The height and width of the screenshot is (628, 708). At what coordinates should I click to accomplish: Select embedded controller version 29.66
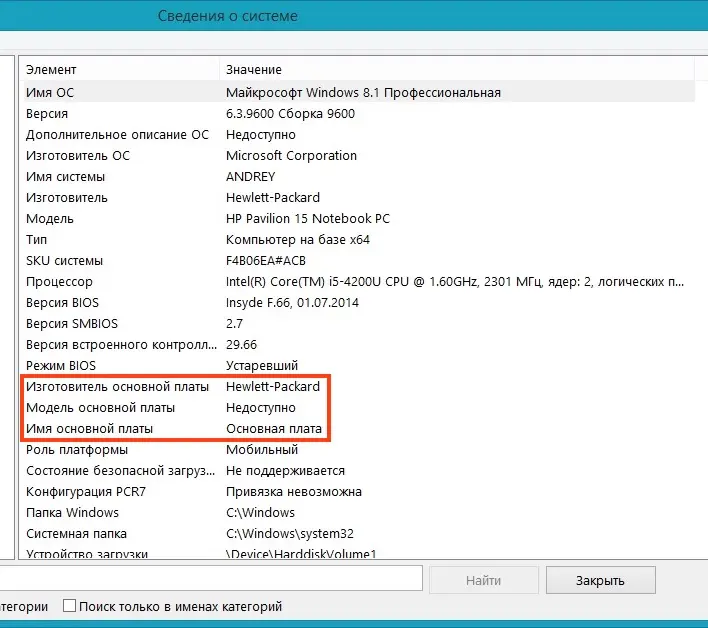(241, 344)
